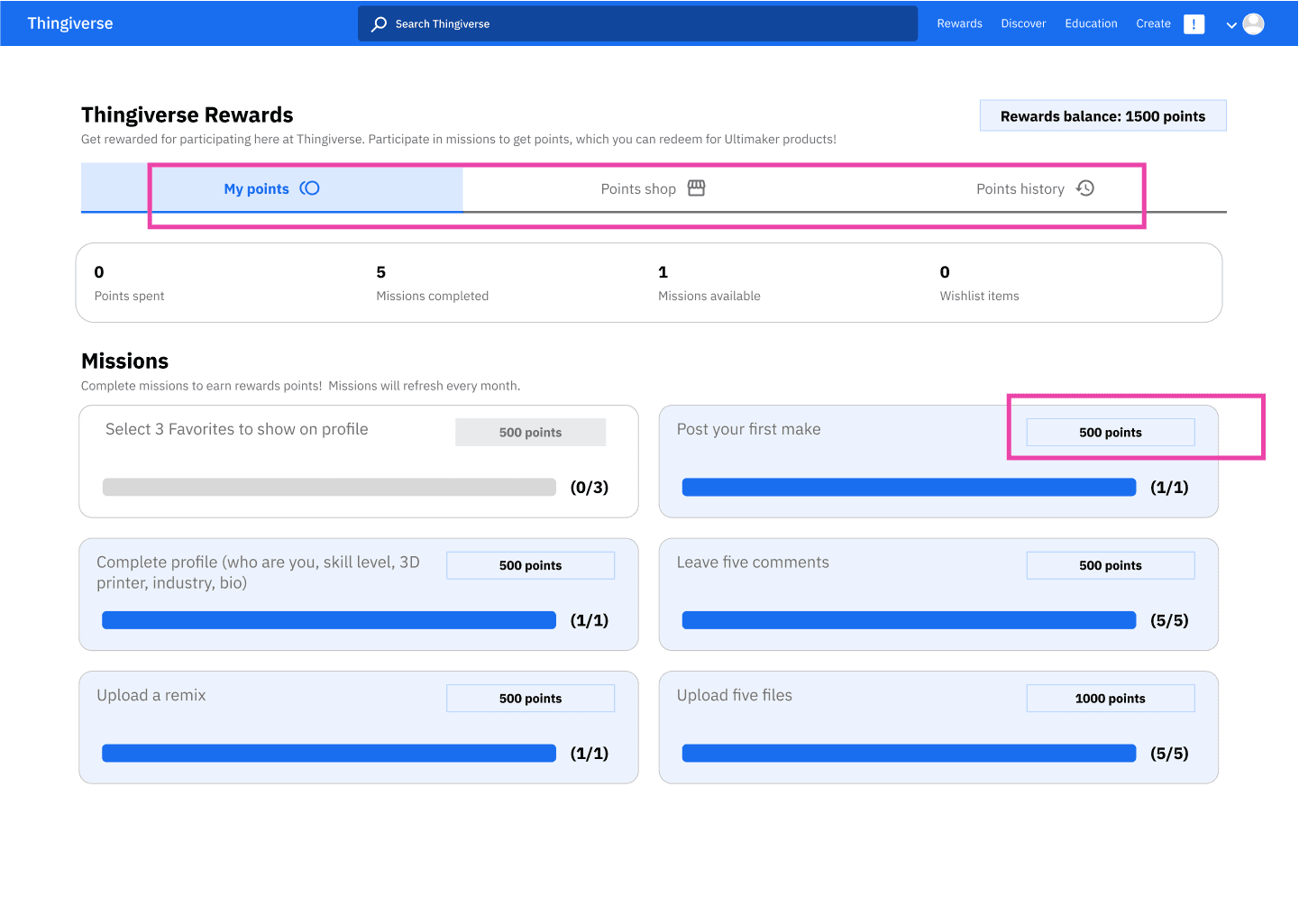Click the Missions completed stat
Image resolution: width=1299 pixels, height=924 pixels.
432,283
